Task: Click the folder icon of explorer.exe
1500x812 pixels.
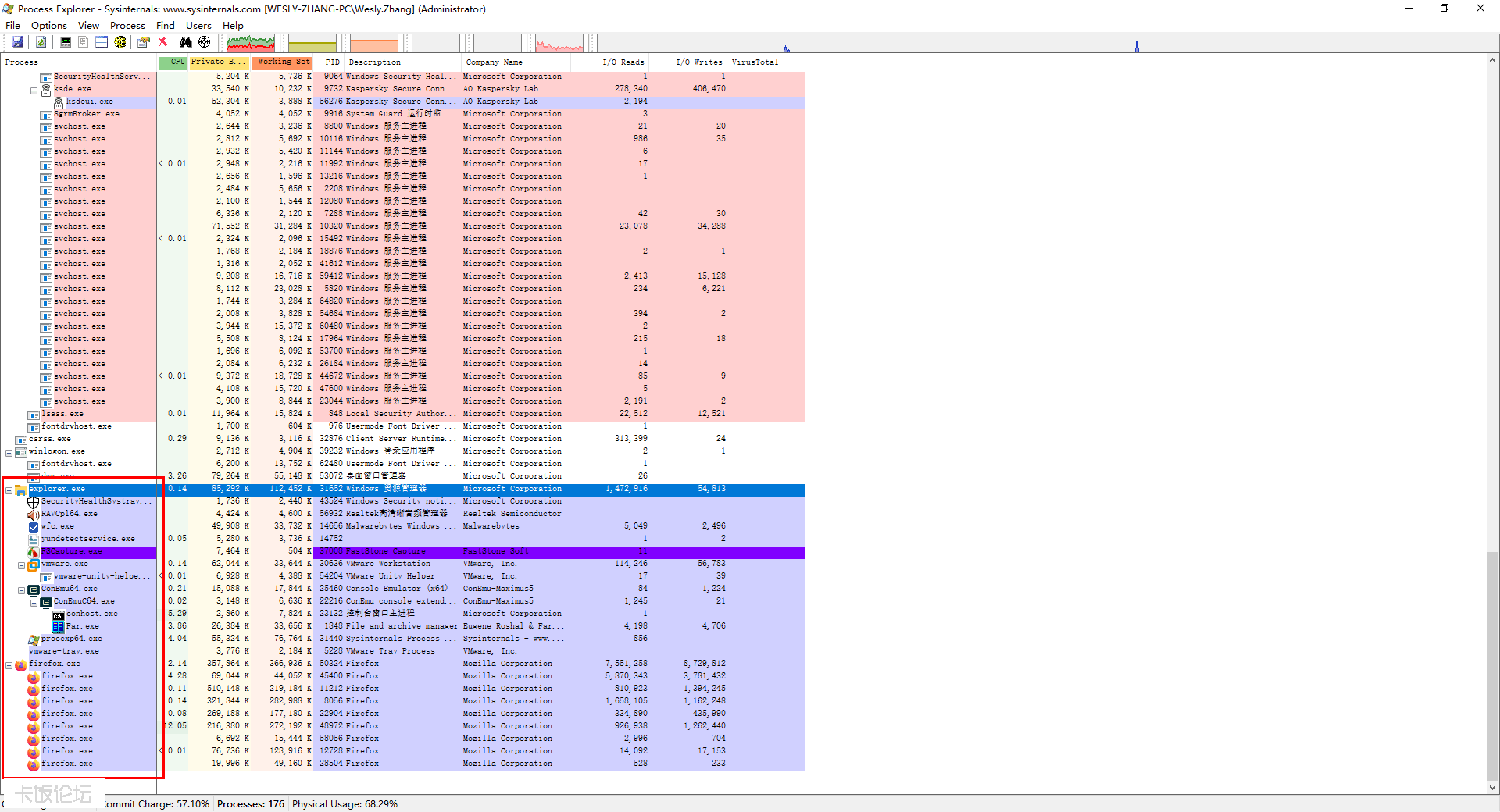Action: point(21,490)
